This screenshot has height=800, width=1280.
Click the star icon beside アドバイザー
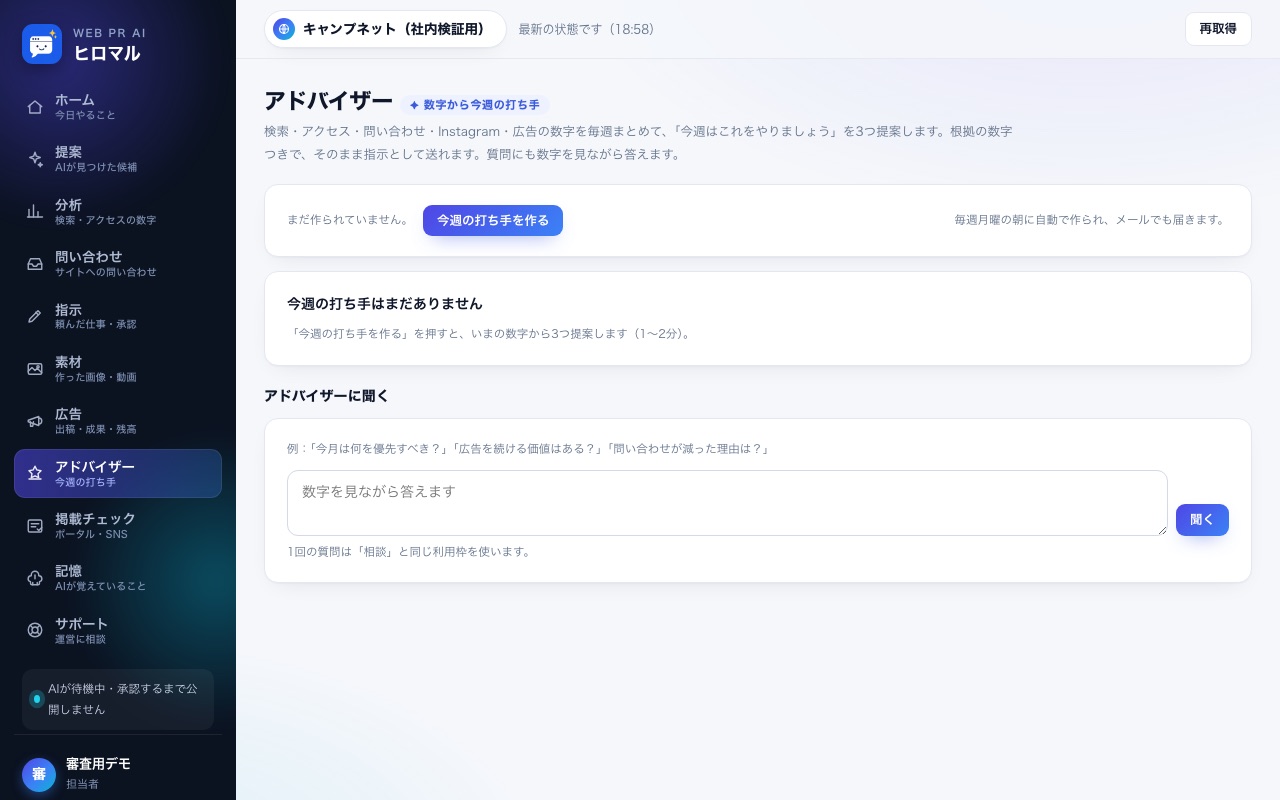pyautogui.click(x=35, y=473)
